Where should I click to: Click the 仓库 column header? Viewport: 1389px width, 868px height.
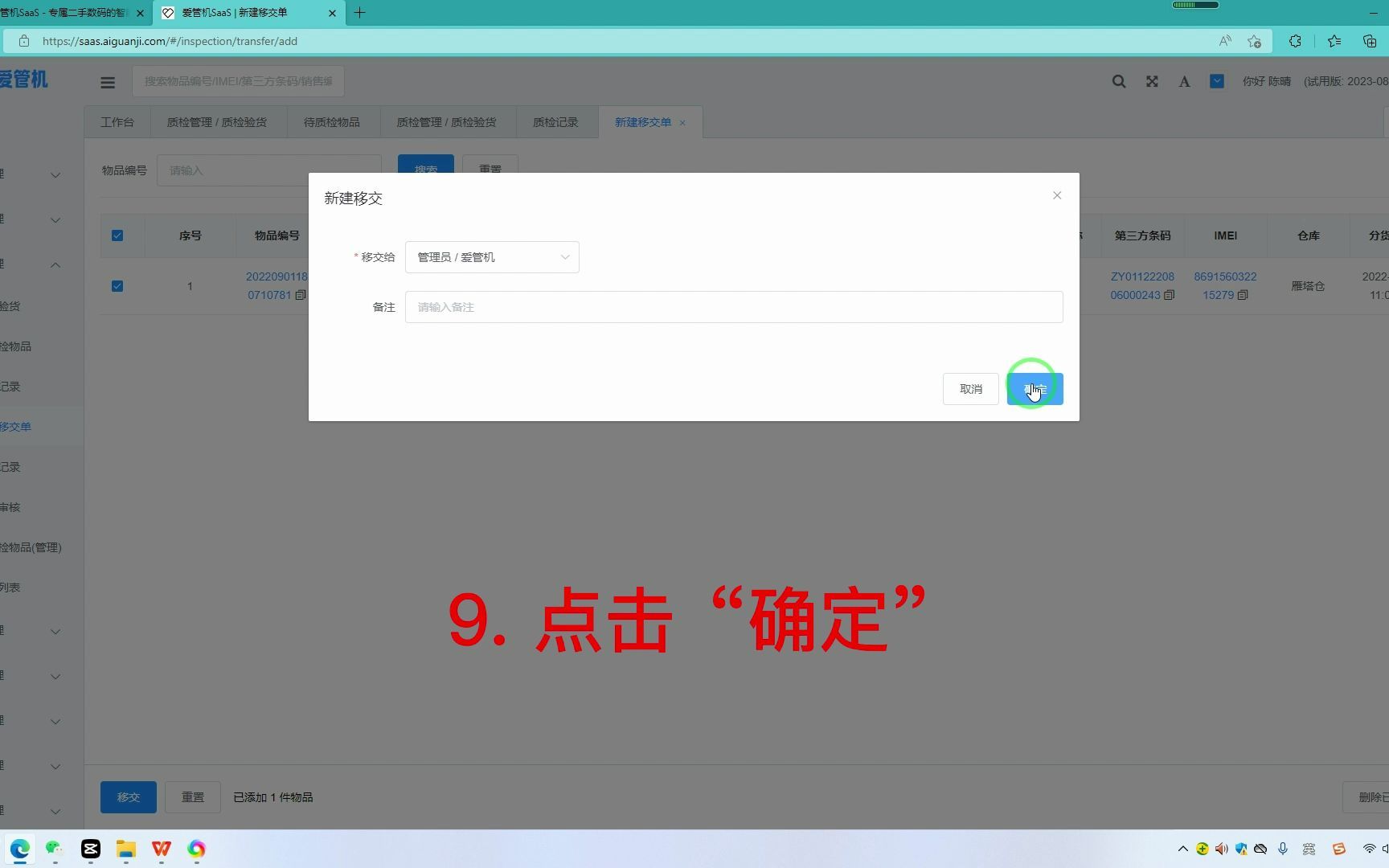pos(1308,235)
